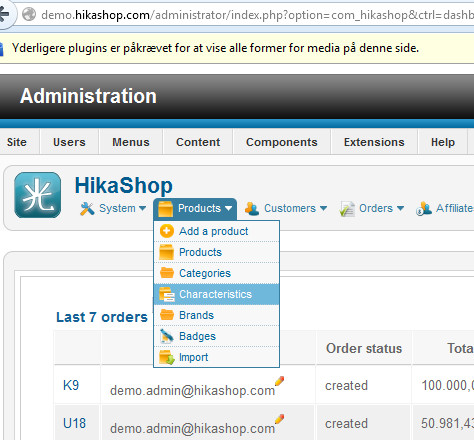The image size is (474, 440).
Task: Expand the System dropdown arrow
Action: click(x=142, y=208)
